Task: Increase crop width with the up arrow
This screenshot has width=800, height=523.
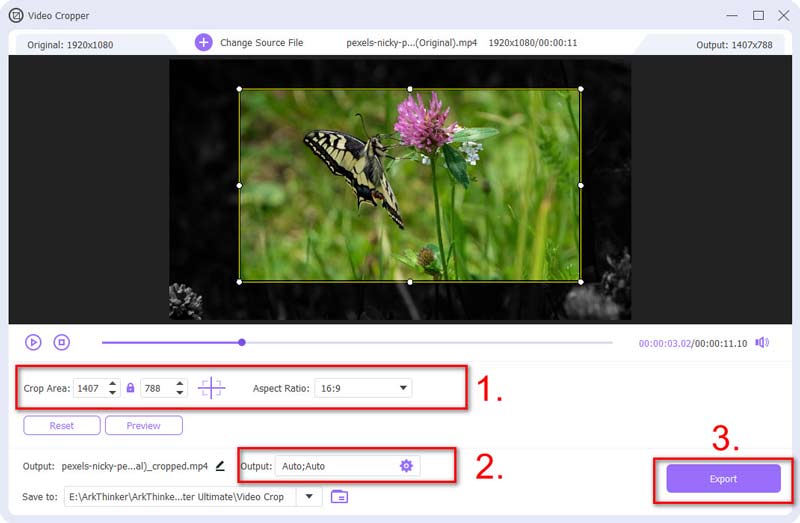Action: tap(113, 383)
